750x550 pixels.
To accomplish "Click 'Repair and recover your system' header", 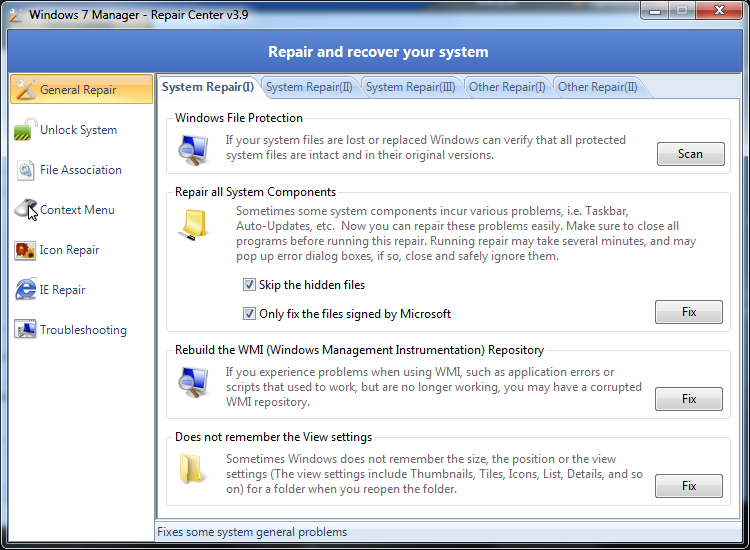I will [x=378, y=52].
